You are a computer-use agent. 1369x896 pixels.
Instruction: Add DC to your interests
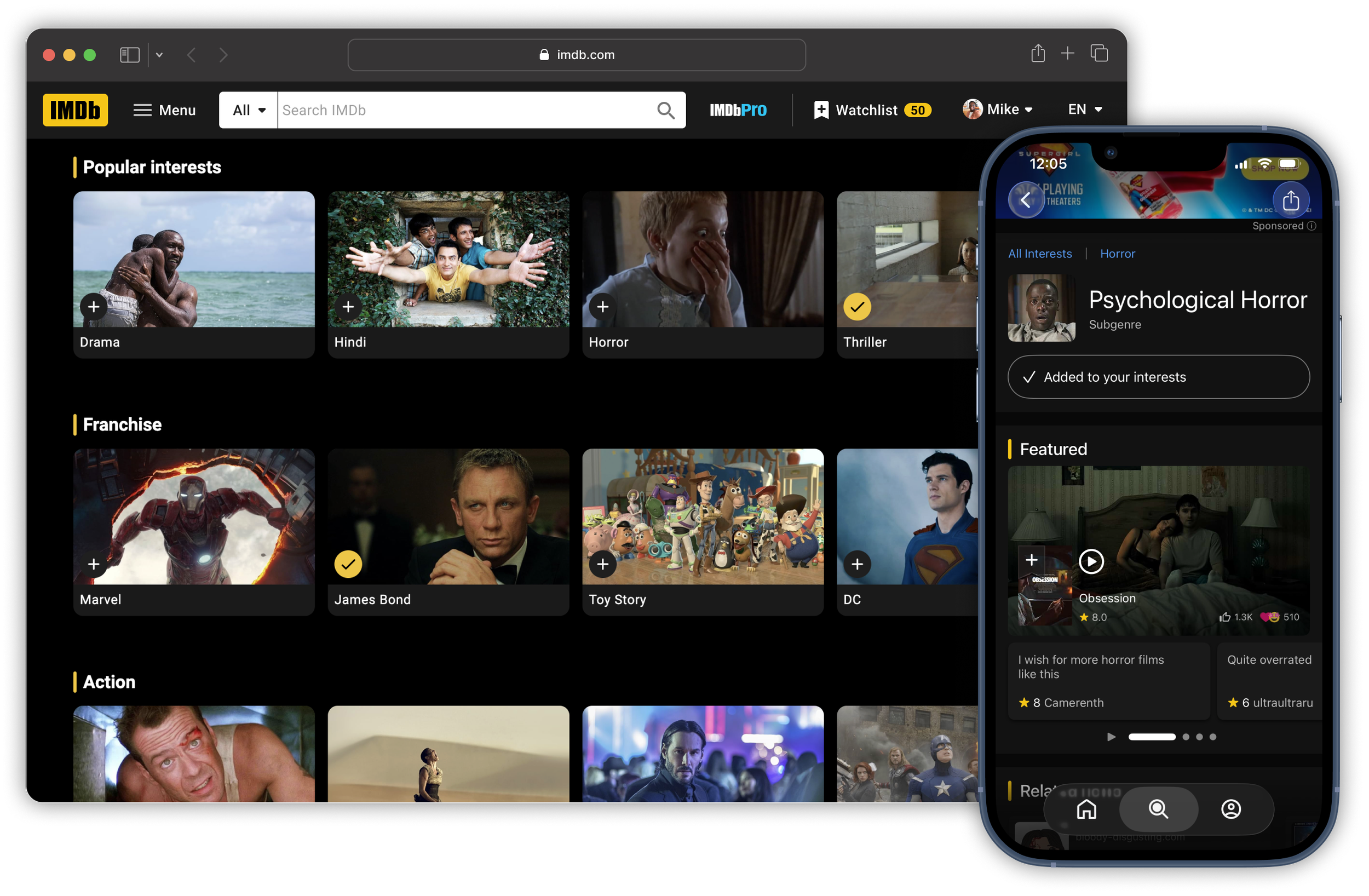[x=857, y=564]
